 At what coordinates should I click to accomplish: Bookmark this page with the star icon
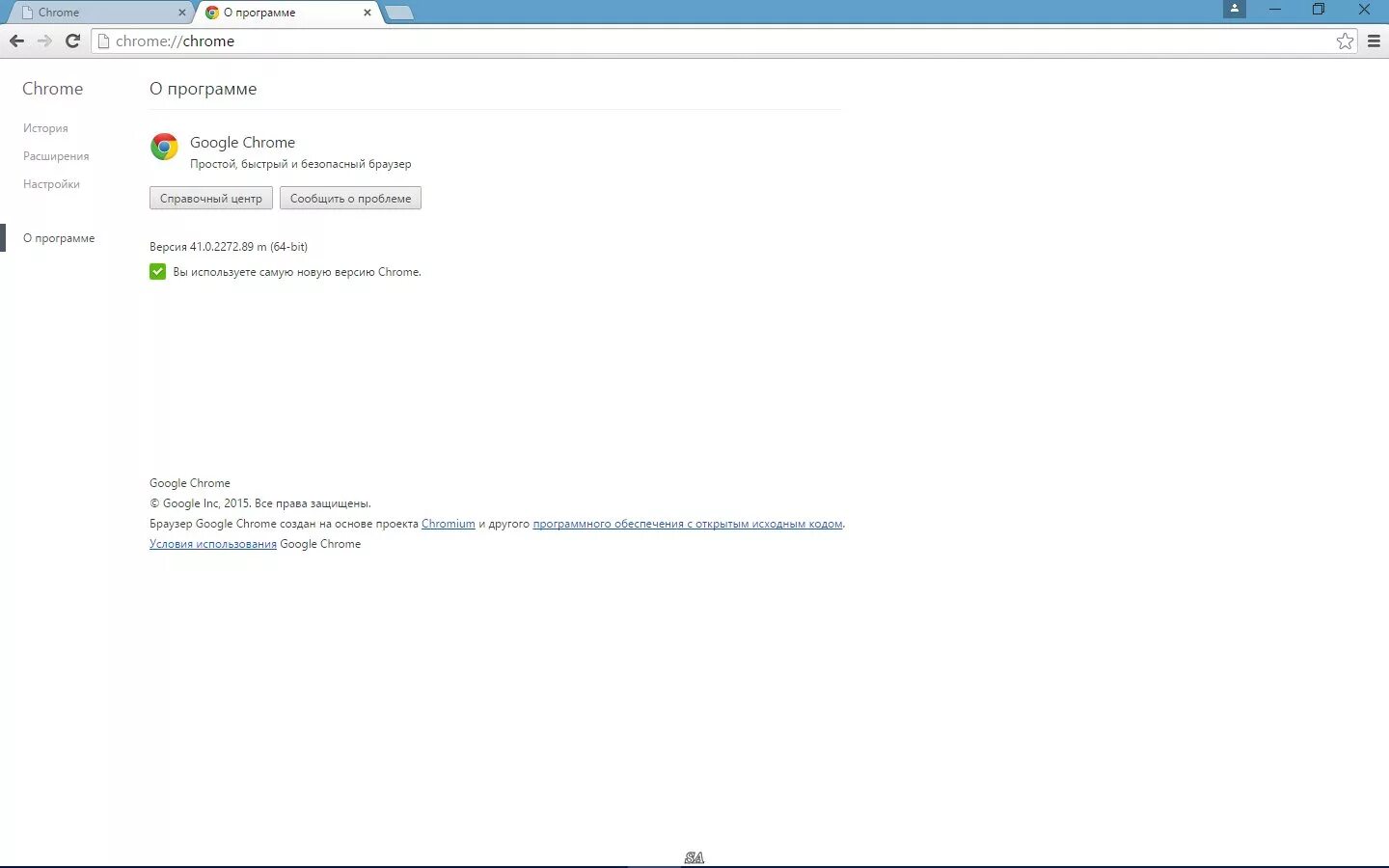[x=1345, y=41]
